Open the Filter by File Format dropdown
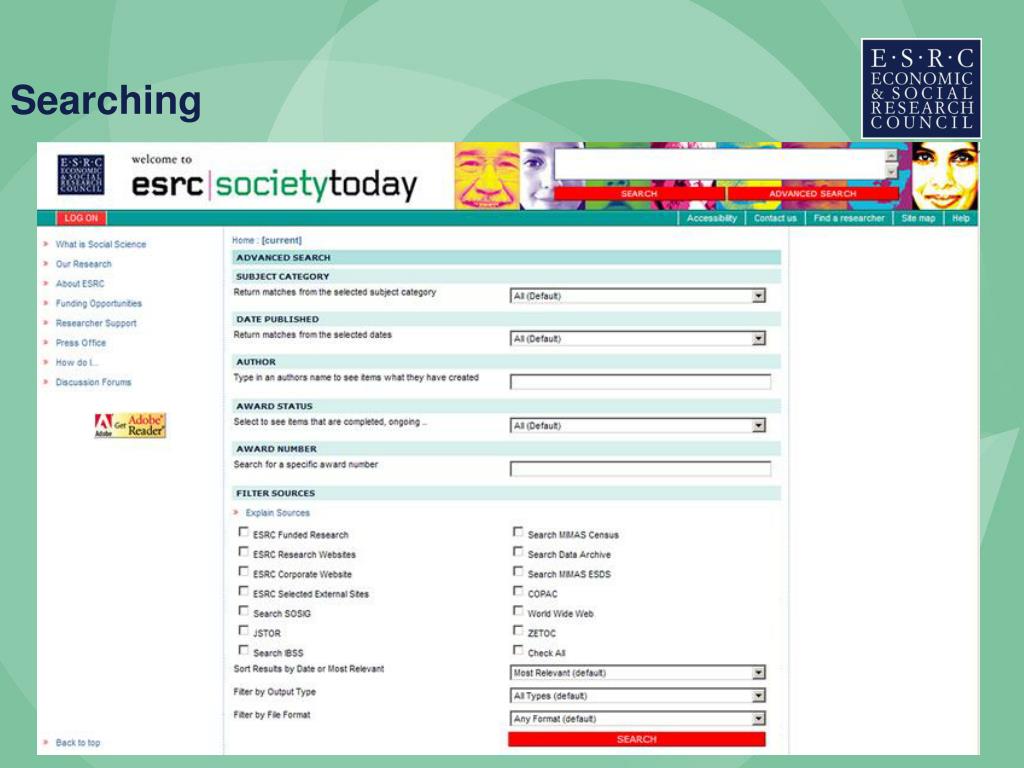 point(637,718)
